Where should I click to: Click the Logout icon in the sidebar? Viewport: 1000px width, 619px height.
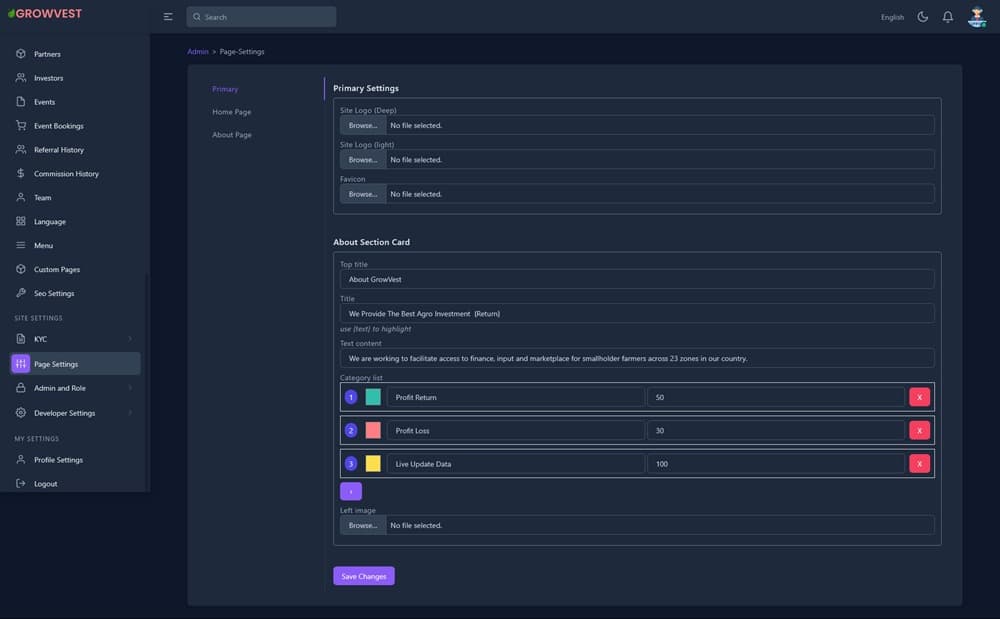[21, 484]
